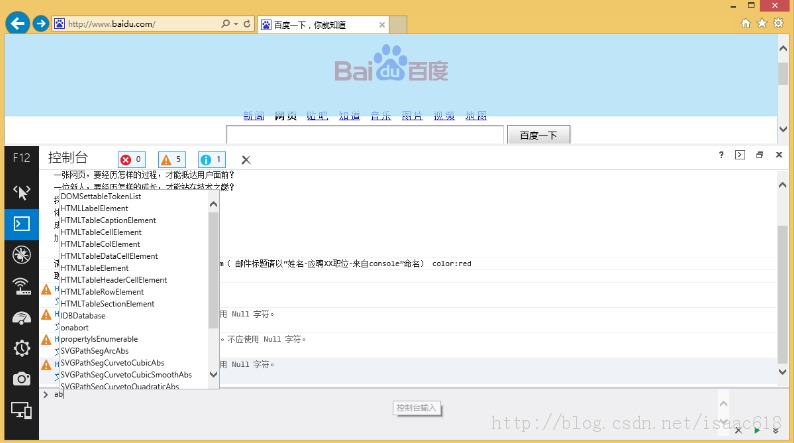
Task: Open the 地图 link on Baidu
Action: point(476,116)
